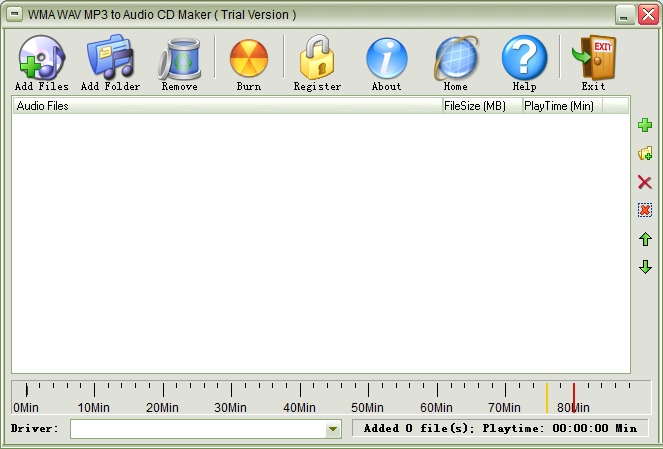Screen dimensions: 663x449
Task: Move the file down with the green down arrow
Action: pyautogui.click(x=645, y=267)
